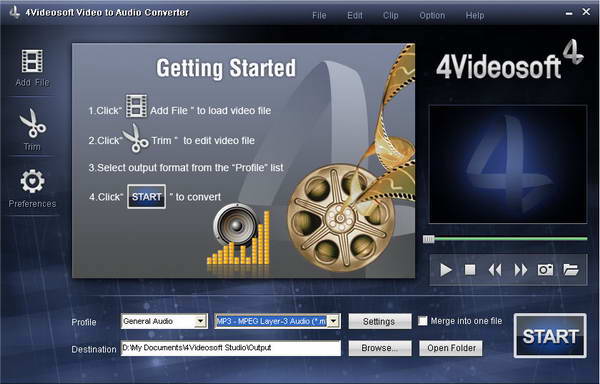
Task: Take a snapshot with camera icon
Action: point(545,270)
